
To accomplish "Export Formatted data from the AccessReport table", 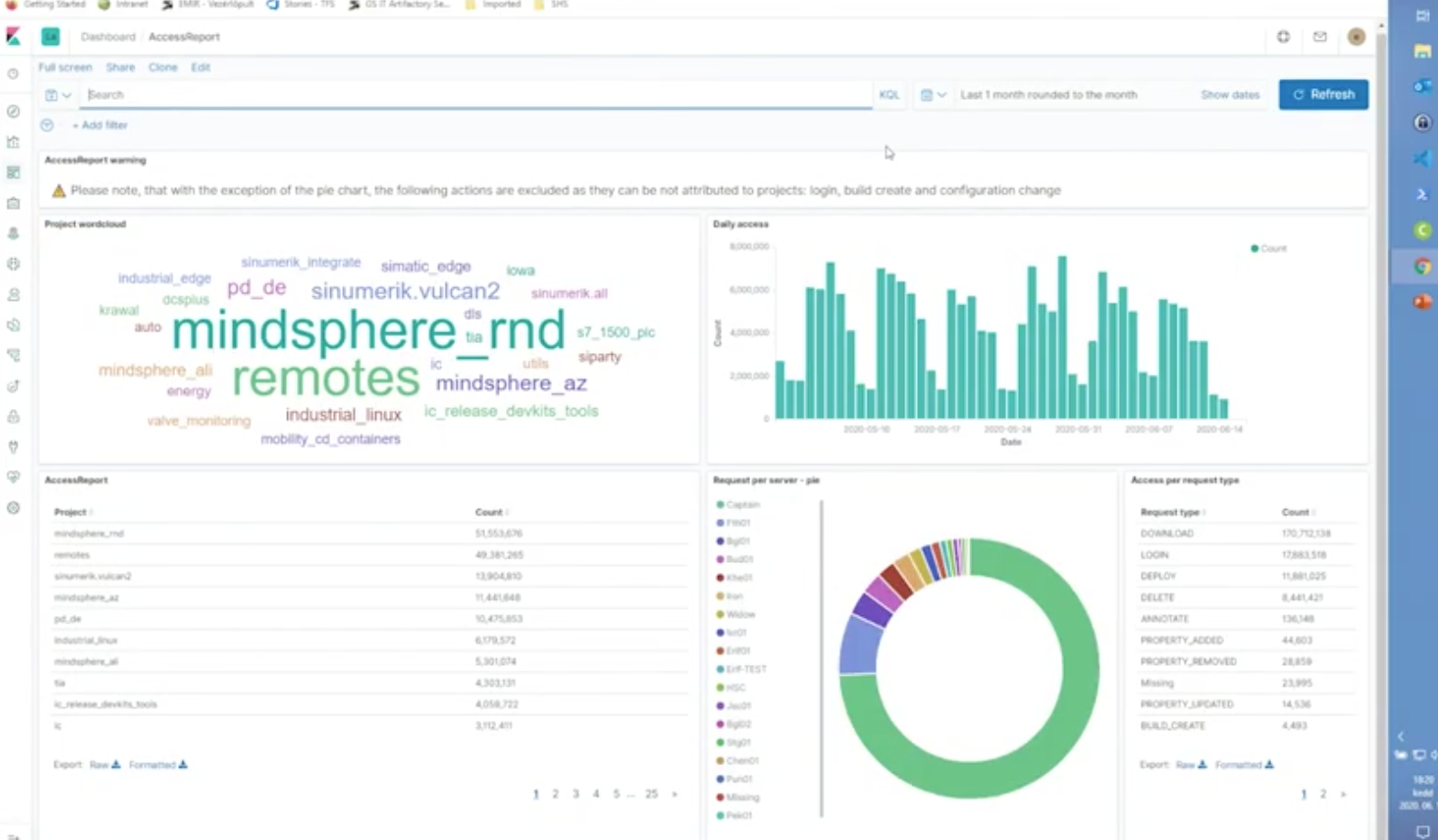I will [158, 765].
